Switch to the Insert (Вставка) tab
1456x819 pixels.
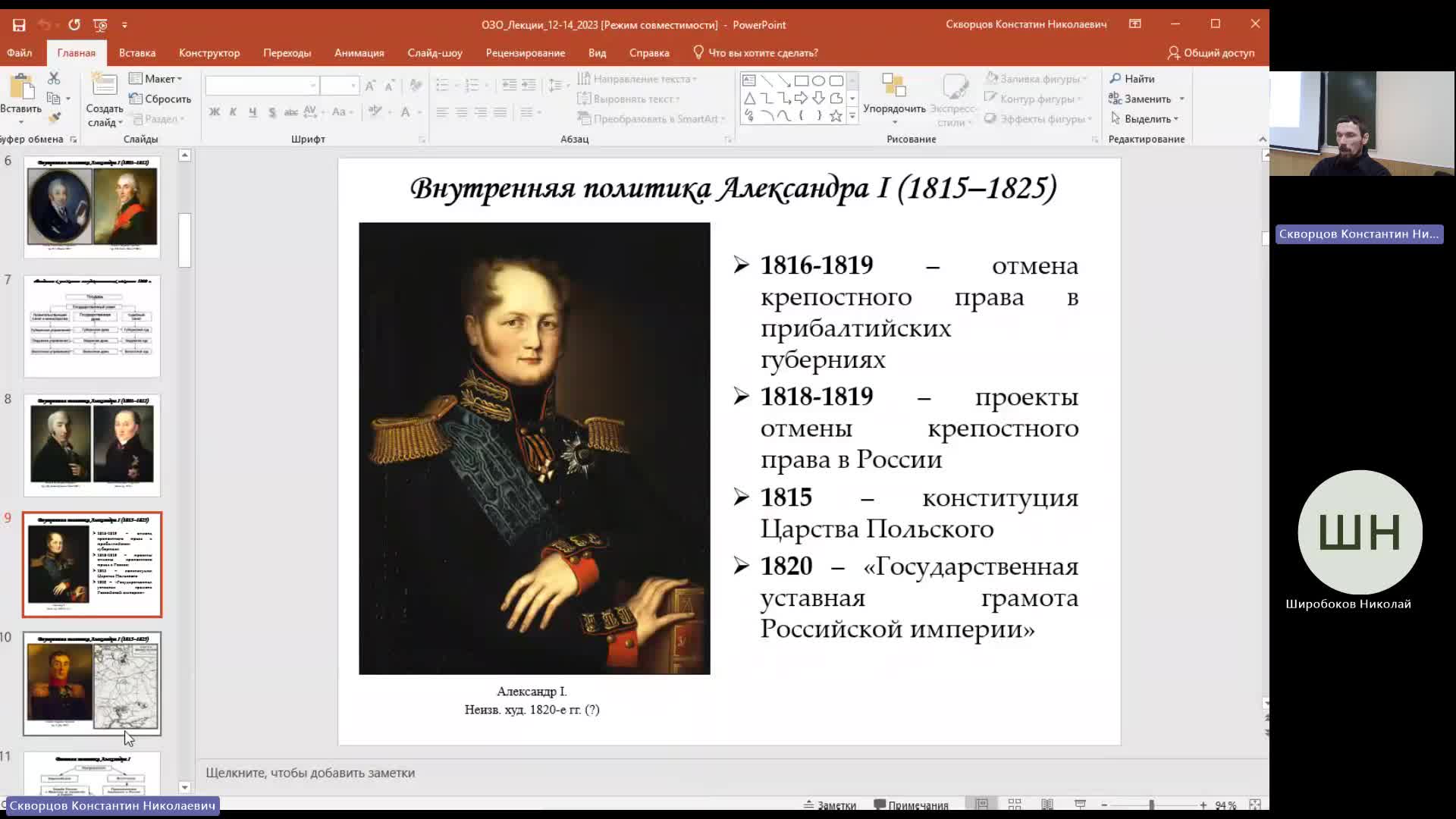[137, 53]
